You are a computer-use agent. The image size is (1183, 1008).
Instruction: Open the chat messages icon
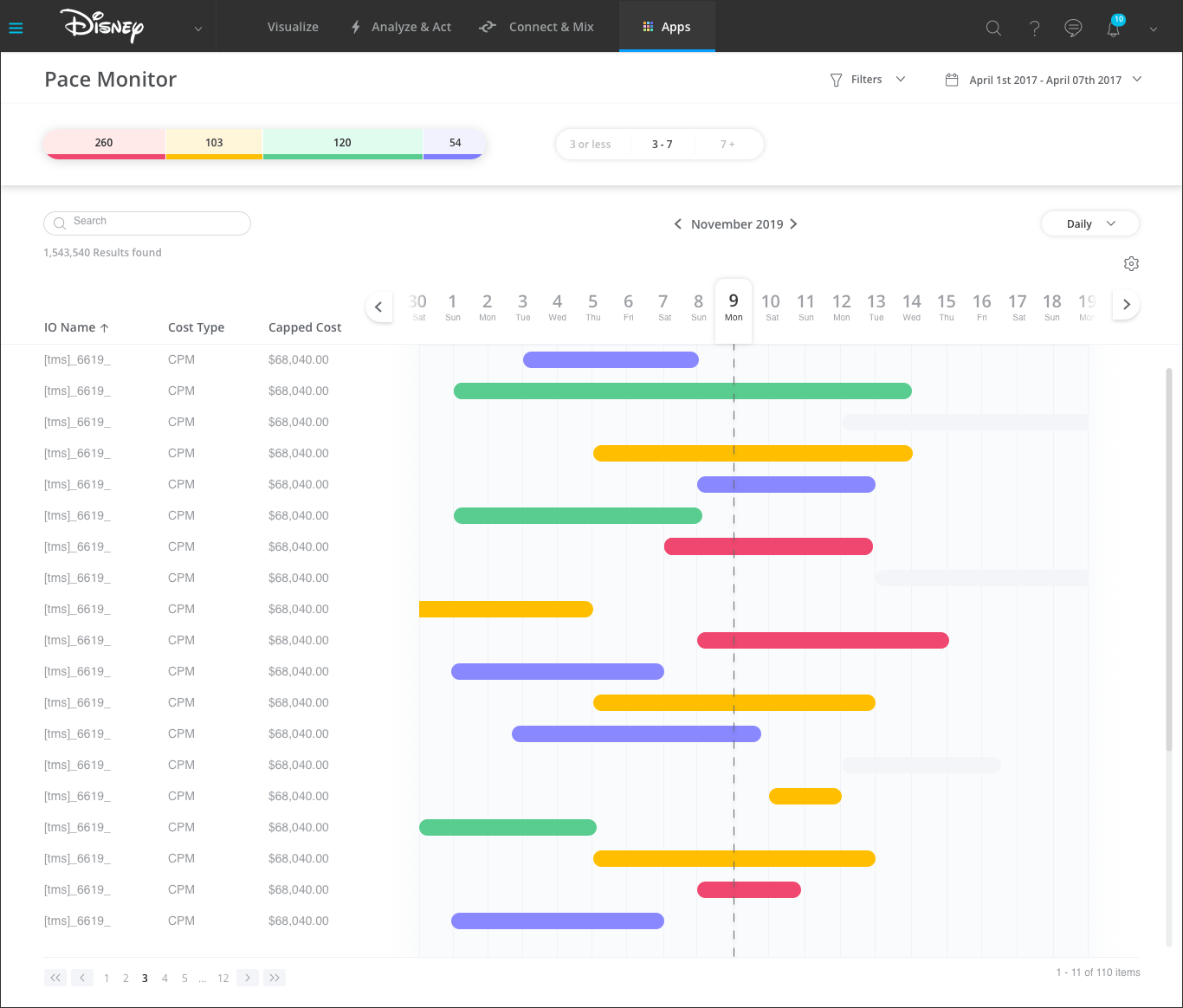[1073, 28]
